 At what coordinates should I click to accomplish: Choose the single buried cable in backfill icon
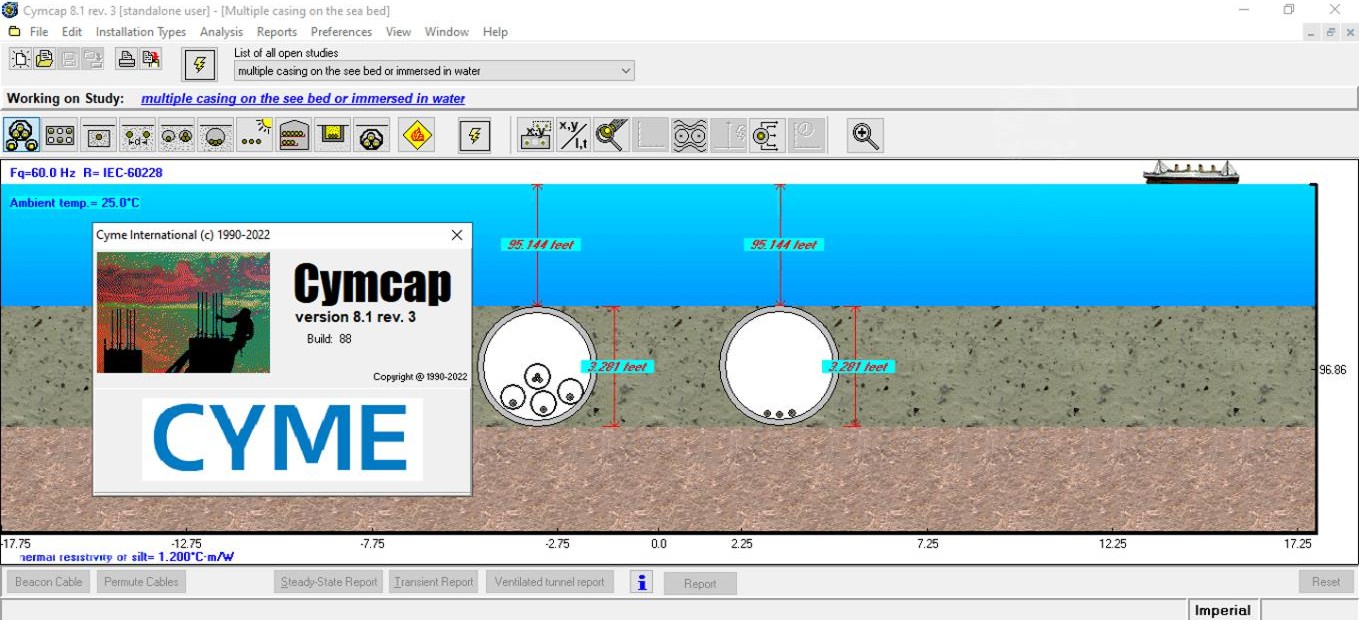tap(99, 135)
